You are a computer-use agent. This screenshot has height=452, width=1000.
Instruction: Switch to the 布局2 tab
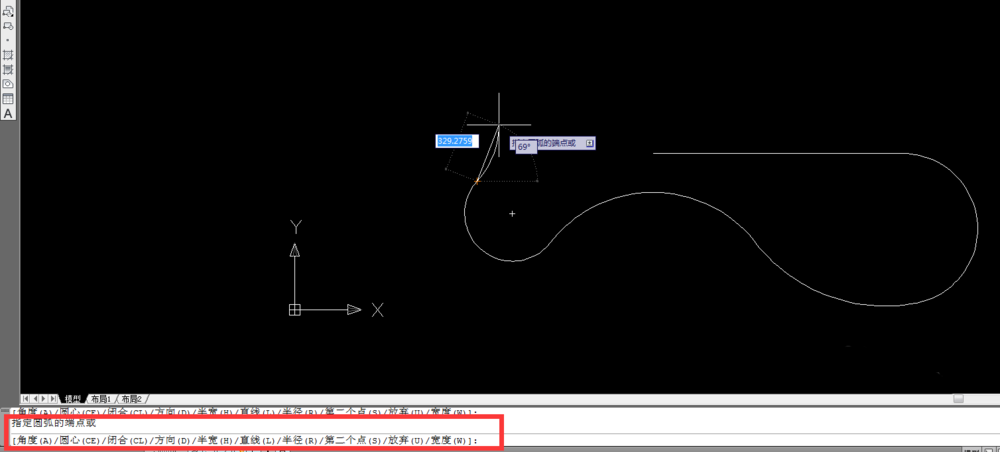[x=131, y=399]
